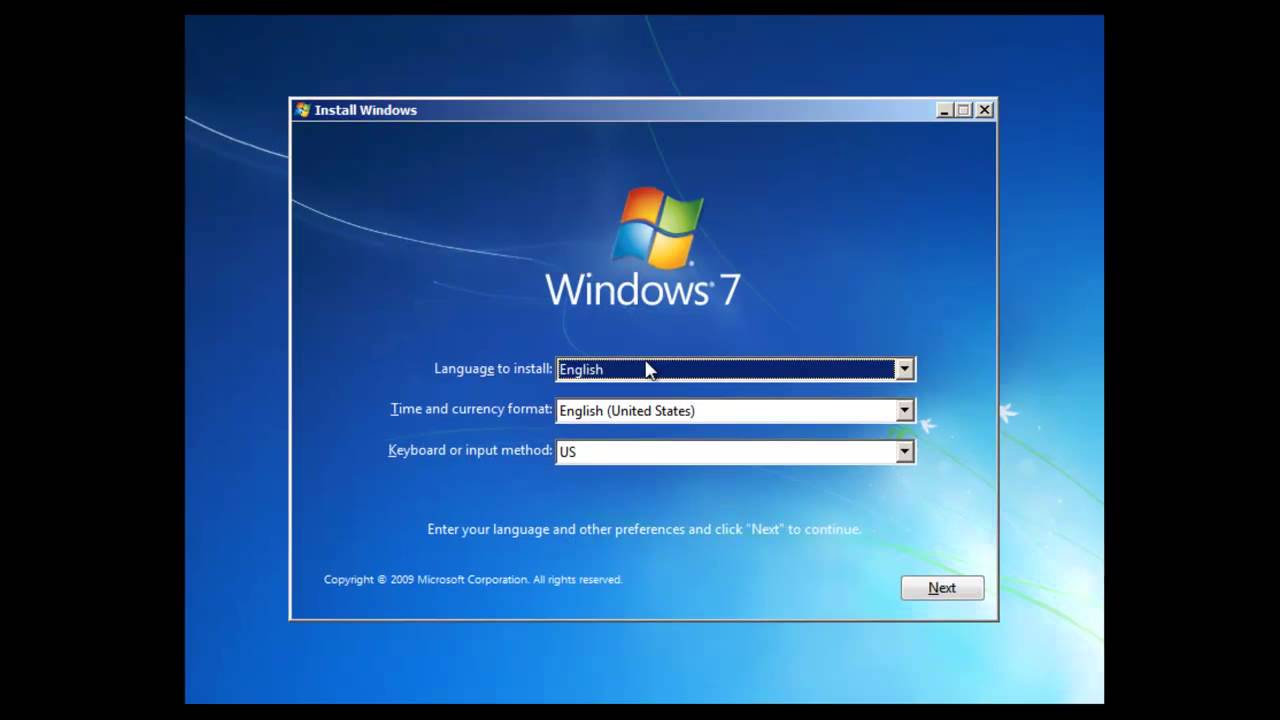Click the small Windows flag icon in title bar
This screenshot has width=1280, height=720.
tap(303, 110)
